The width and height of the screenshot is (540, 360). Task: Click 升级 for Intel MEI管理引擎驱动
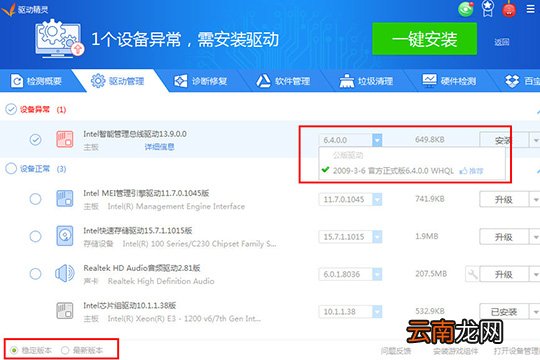[504, 199]
